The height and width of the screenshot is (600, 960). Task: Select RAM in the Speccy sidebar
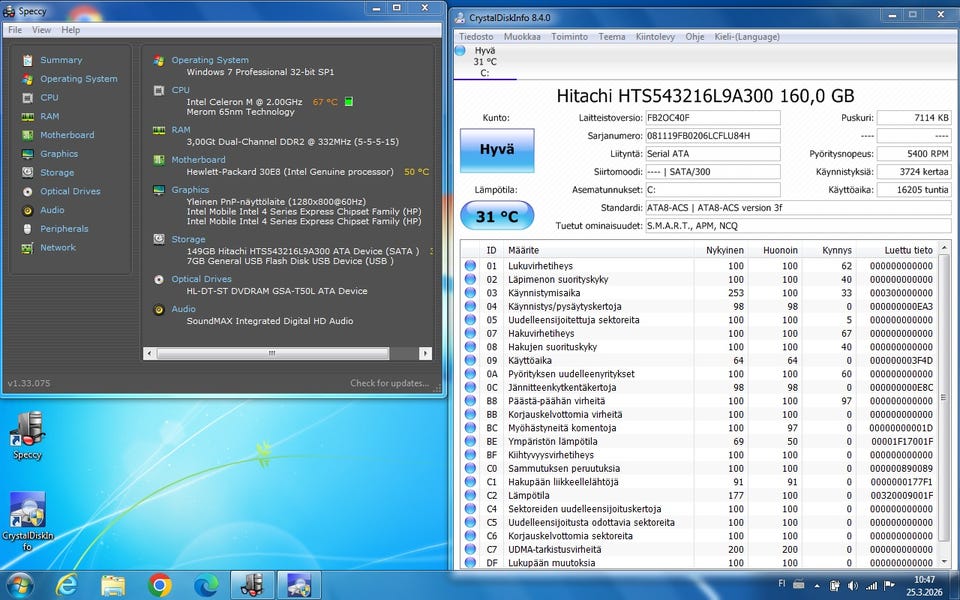pyautogui.click(x=49, y=116)
